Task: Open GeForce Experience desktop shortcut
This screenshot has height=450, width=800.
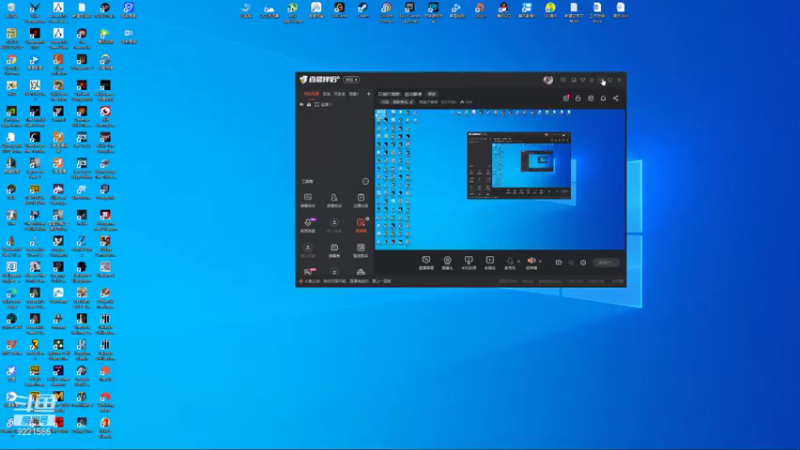Action: point(11,116)
